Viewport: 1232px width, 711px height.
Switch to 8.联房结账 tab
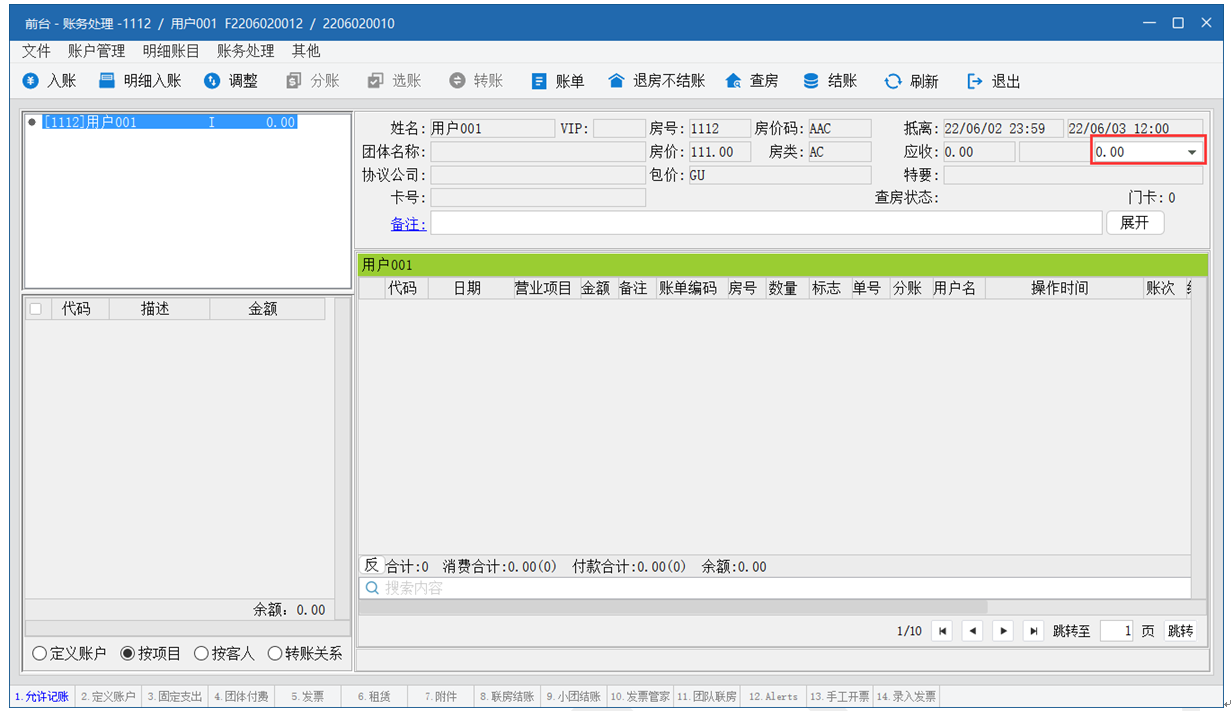[x=507, y=696]
